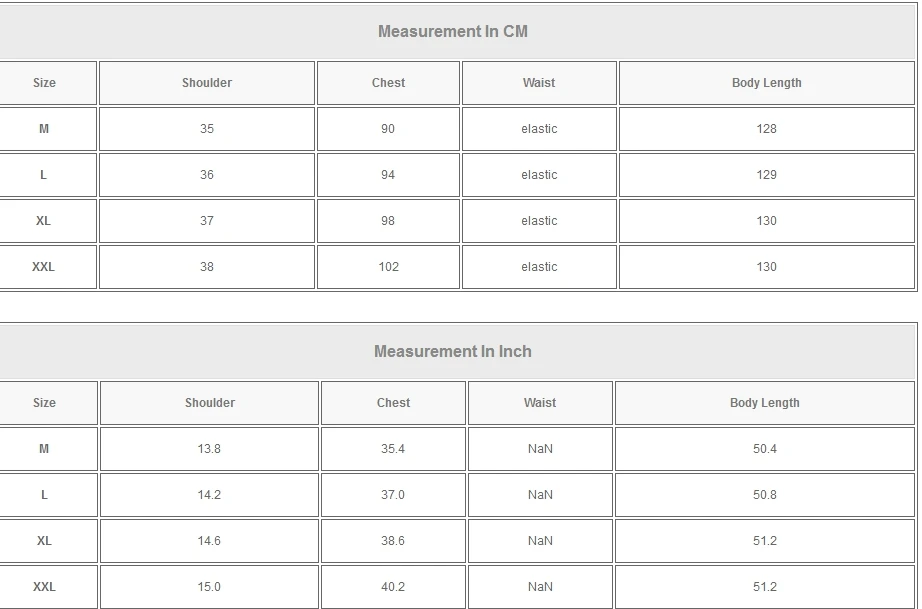922x609 pixels.
Task: Click the NaN waist cell in the M row
Action: 540,449
